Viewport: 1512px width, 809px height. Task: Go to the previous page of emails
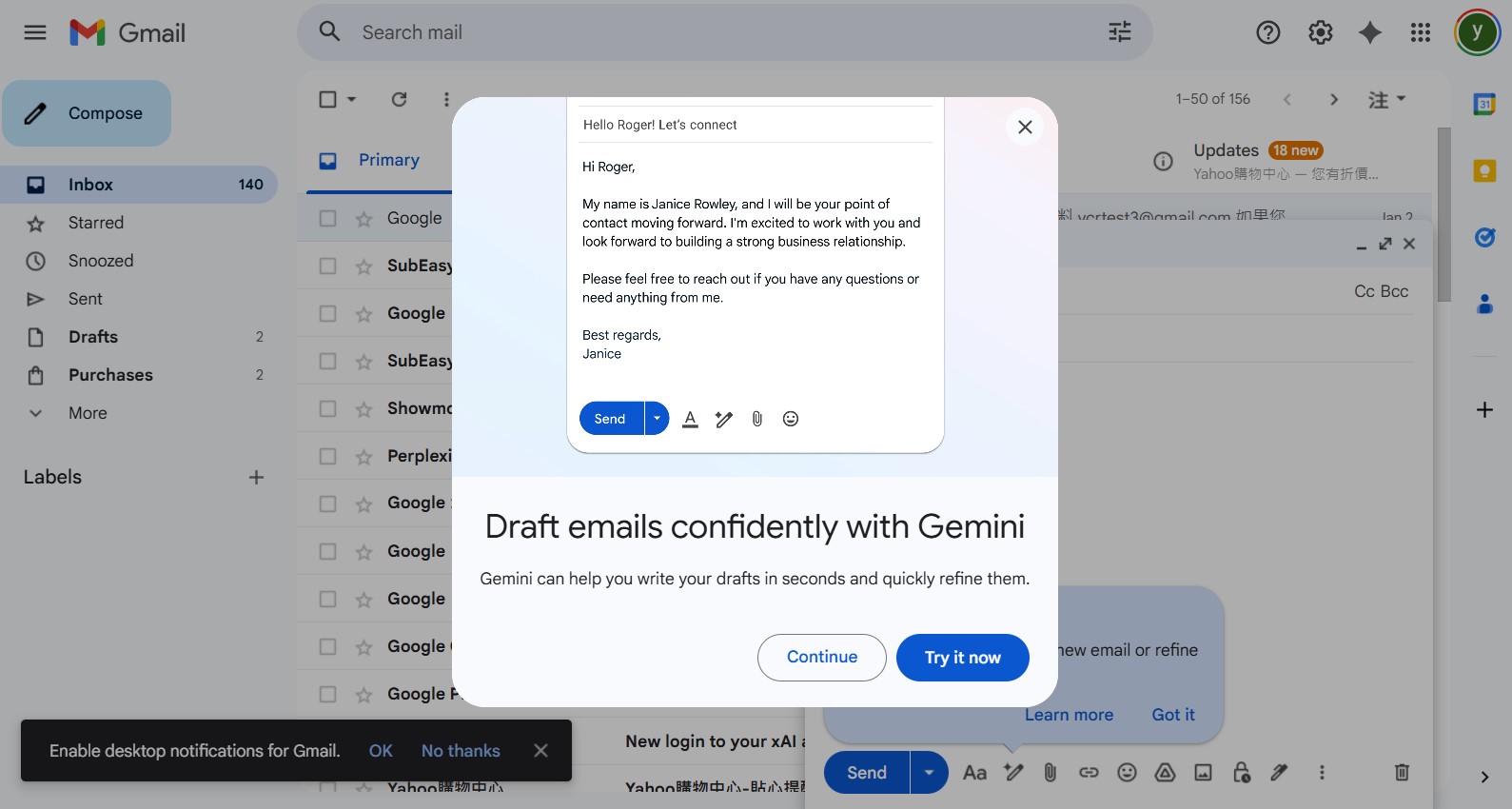click(1287, 99)
